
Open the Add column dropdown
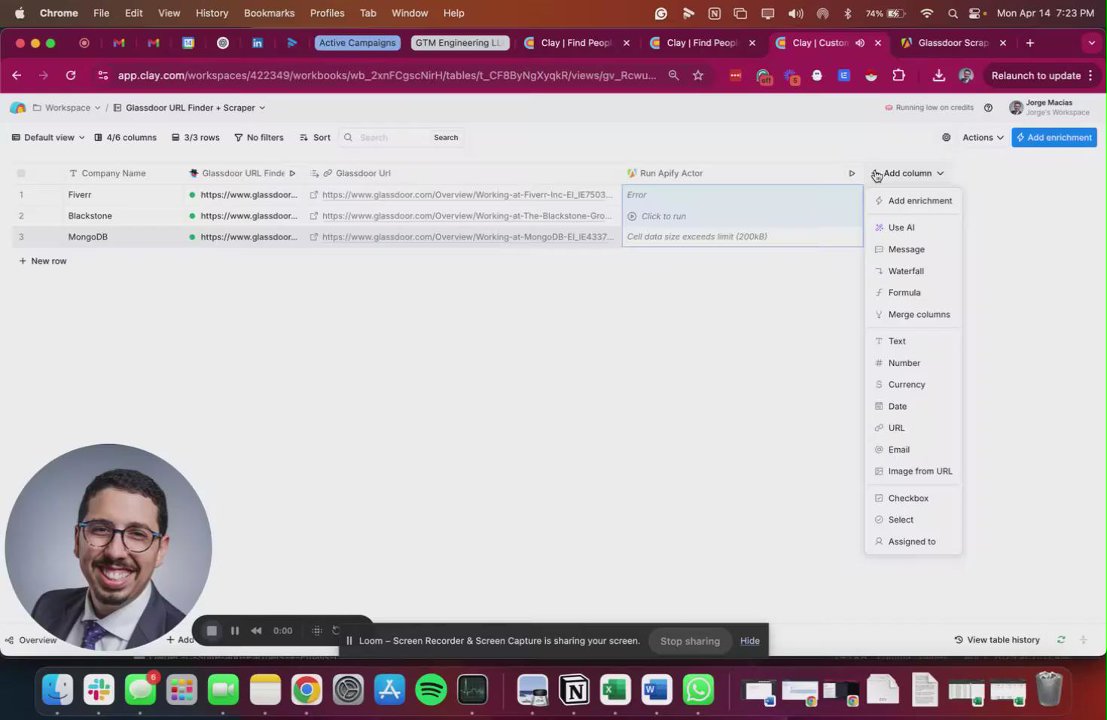(x=908, y=173)
